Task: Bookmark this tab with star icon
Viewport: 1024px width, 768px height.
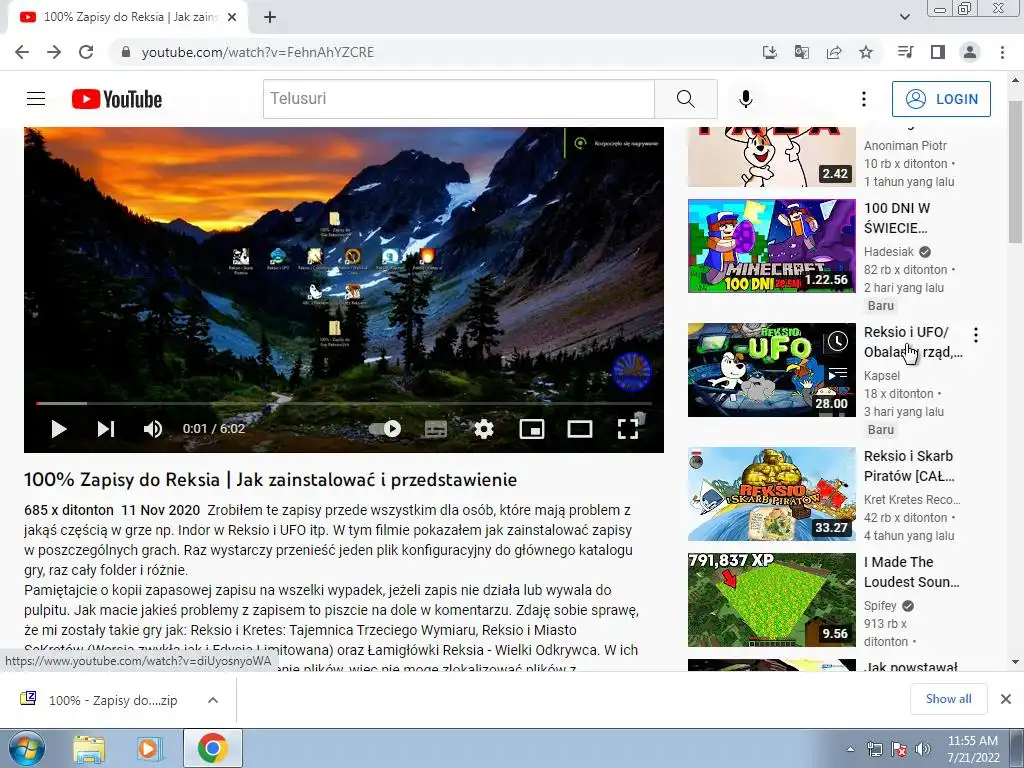Action: [866, 52]
